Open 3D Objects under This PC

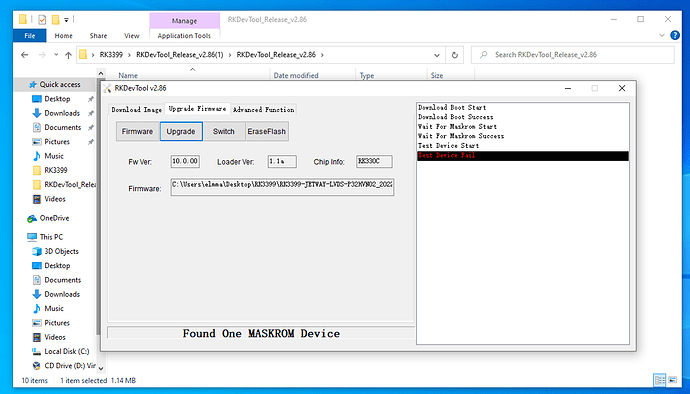click(x=61, y=251)
